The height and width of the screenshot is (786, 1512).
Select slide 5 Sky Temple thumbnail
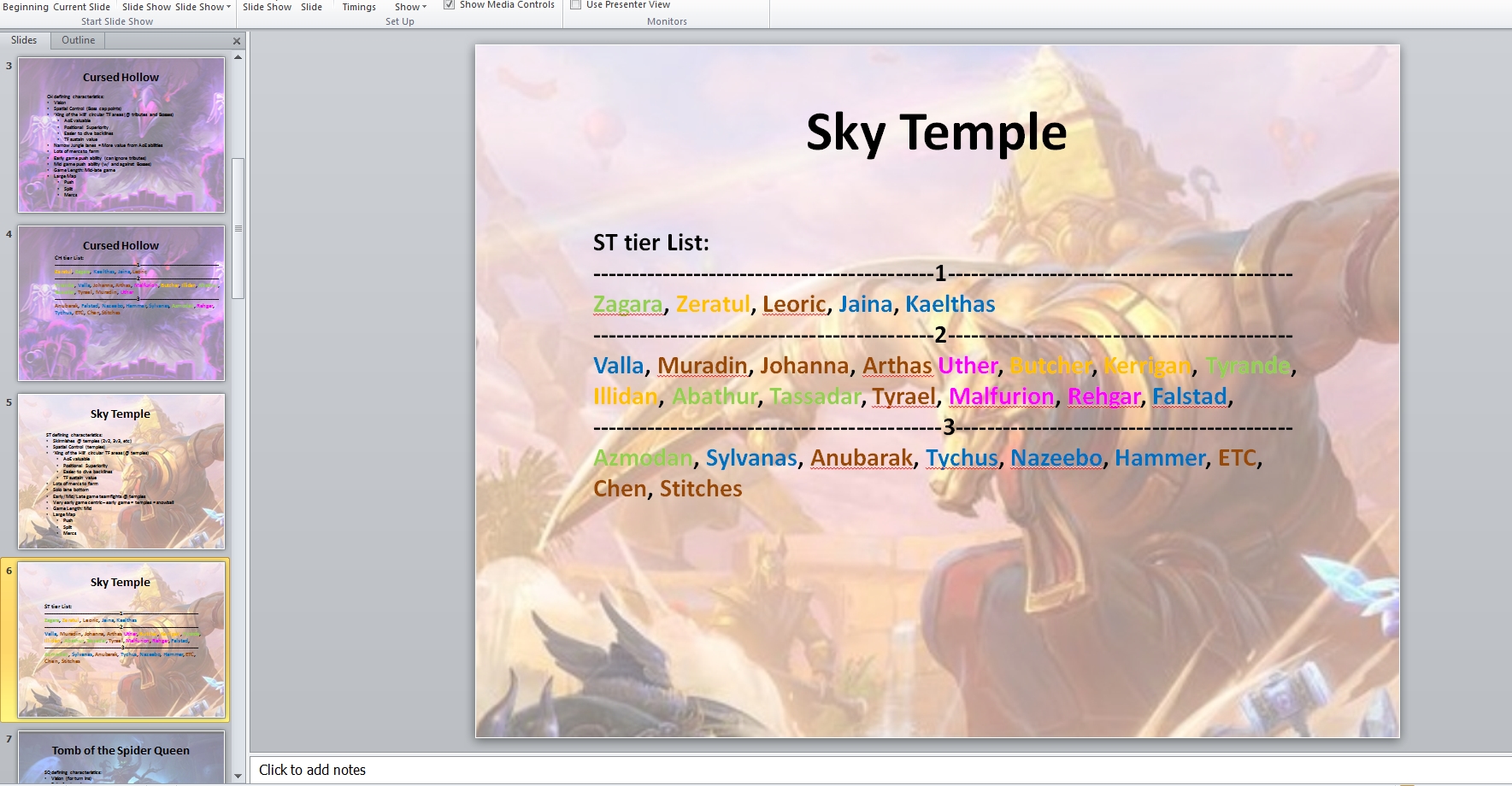click(121, 472)
